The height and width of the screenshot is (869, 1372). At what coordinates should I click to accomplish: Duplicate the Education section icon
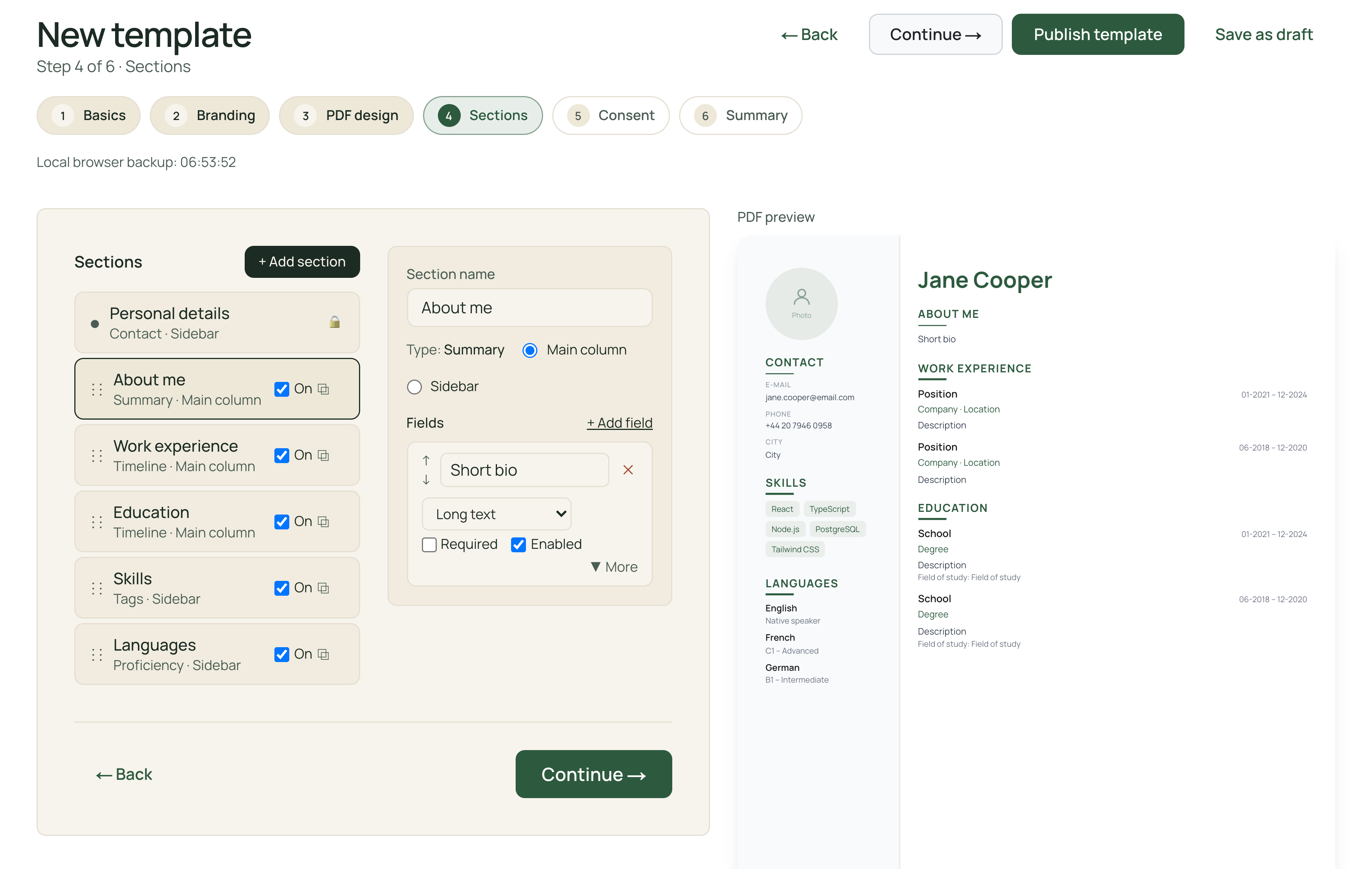[323, 522]
